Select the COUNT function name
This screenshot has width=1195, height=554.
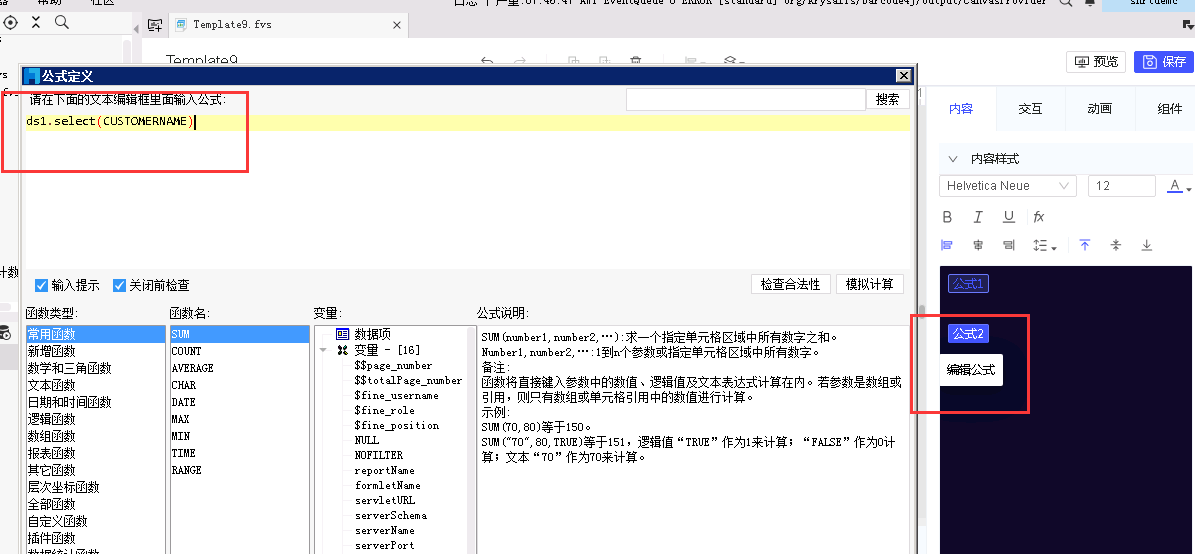pyautogui.click(x=239, y=351)
